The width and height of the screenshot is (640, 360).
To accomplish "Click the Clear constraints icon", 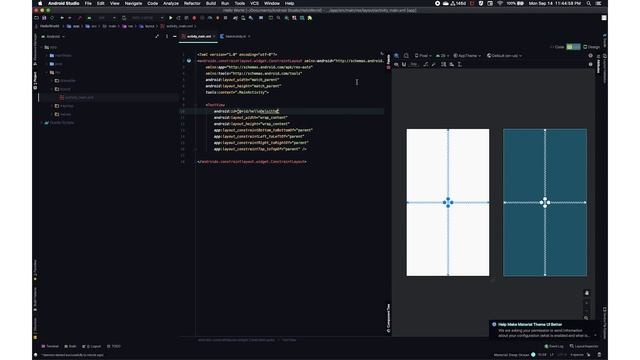I will click(426, 64).
